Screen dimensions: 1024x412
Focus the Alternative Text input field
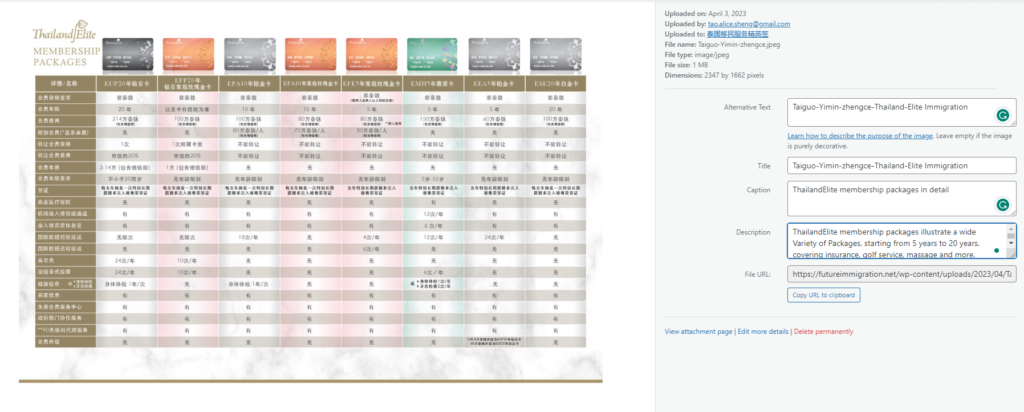pos(902,112)
